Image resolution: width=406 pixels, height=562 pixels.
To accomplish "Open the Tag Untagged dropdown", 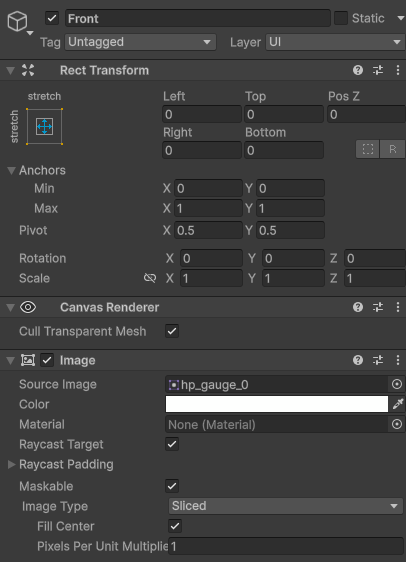I will (140, 42).
